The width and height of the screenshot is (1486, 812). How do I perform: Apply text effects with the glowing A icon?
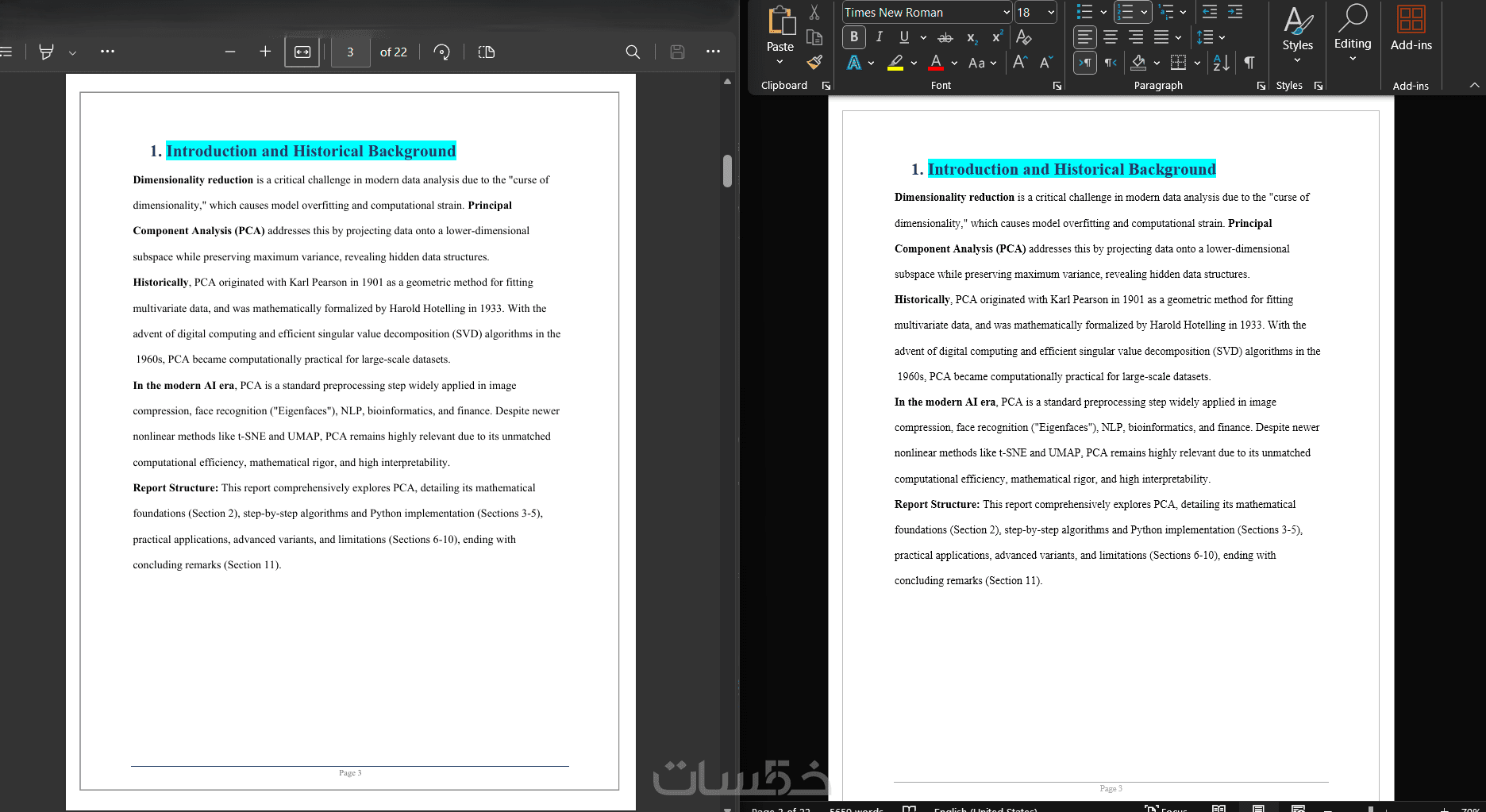click(854, 62)
